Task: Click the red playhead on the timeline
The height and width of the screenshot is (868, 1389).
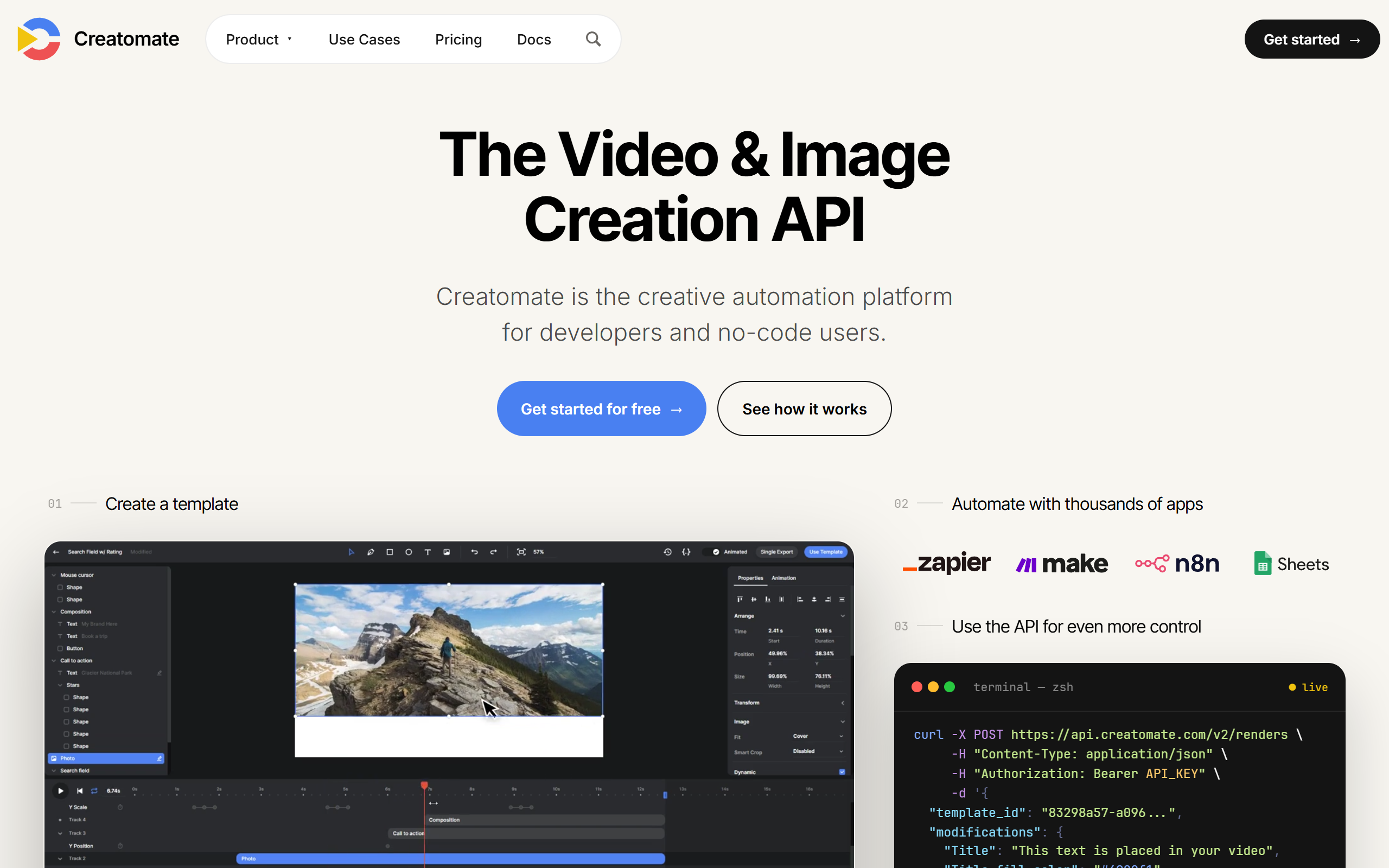Action: pyautogui.click(x=424, y=785)
